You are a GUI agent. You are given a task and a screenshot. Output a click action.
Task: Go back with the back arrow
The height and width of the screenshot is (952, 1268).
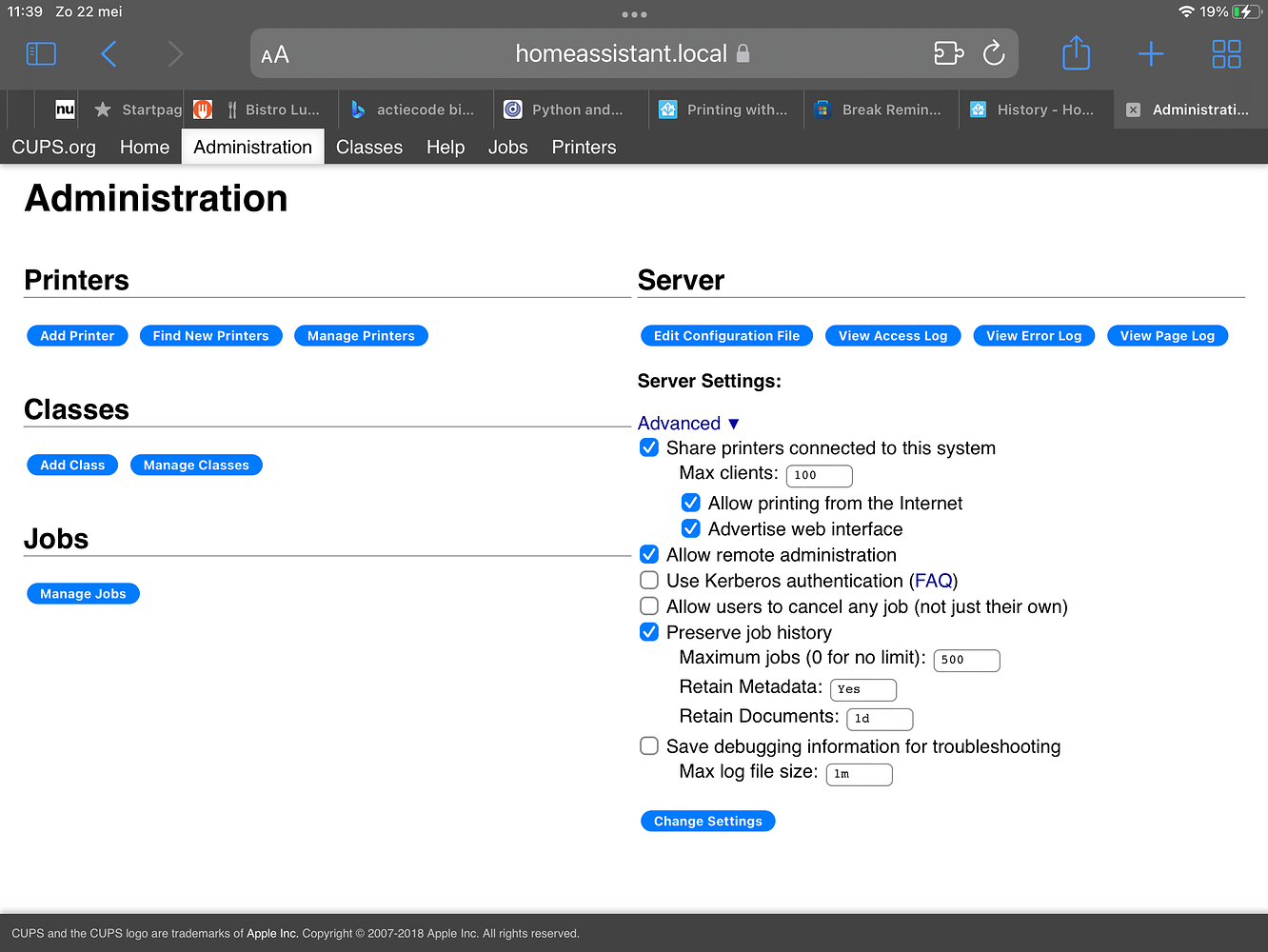click(109, 54)
